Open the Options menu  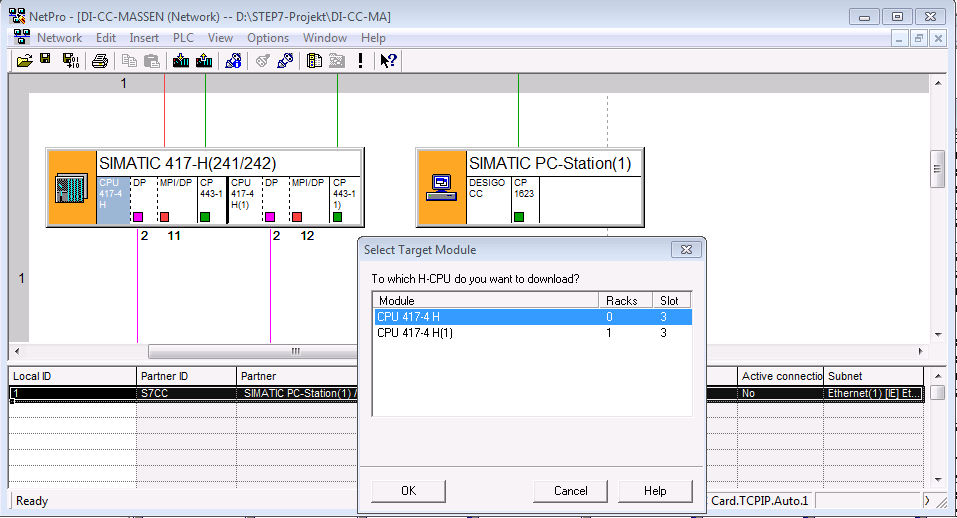point(267,38)
